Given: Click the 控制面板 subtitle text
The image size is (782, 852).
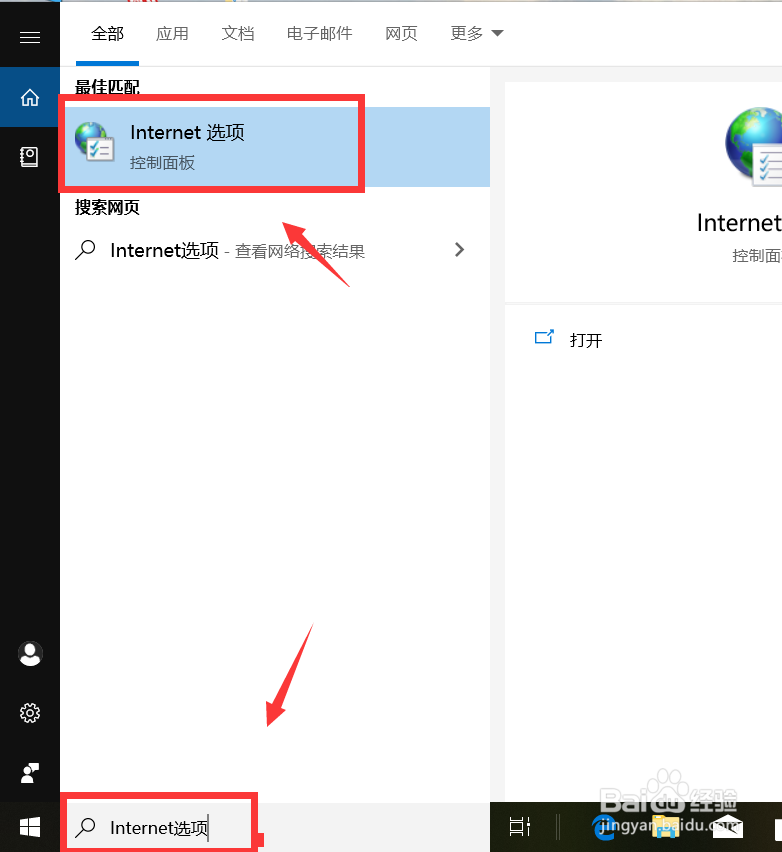Looking at the screenshot, I should 162,163.
